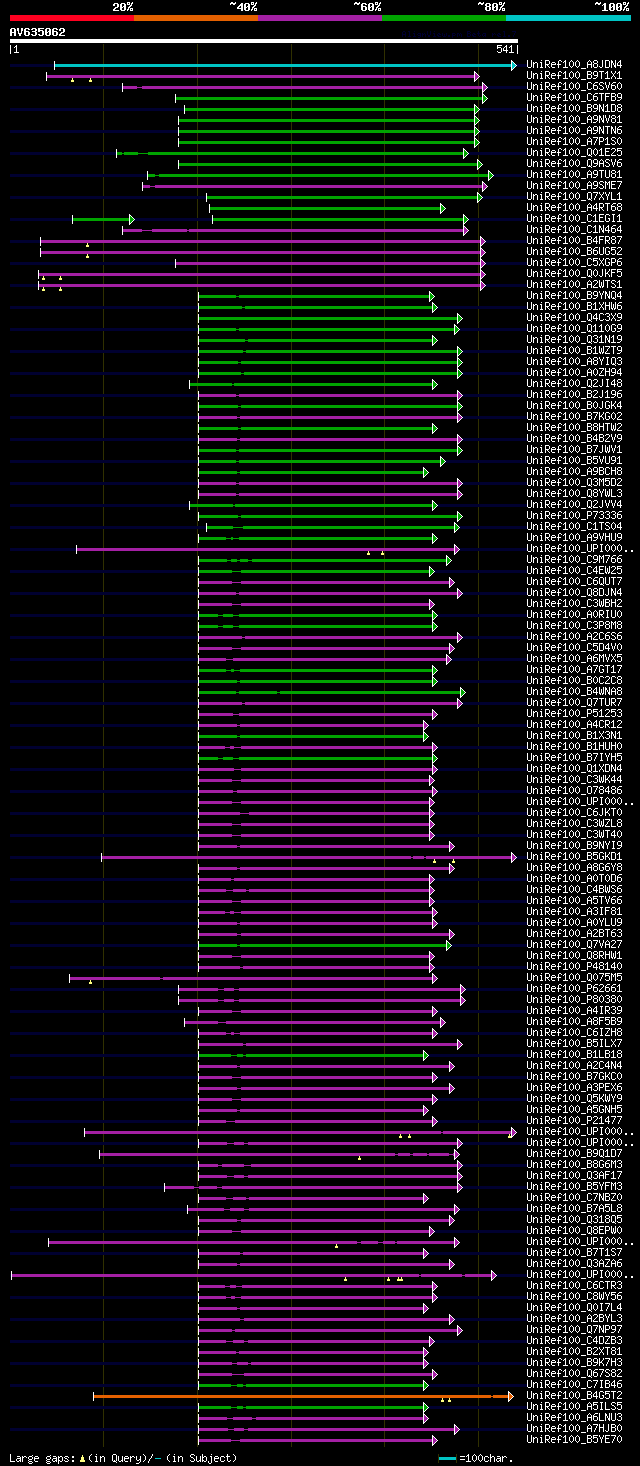Click label UniRef100_B4B2V9
Image resolution: width=640 pixels, height=1466 pixels.
(x=574, y=439)
